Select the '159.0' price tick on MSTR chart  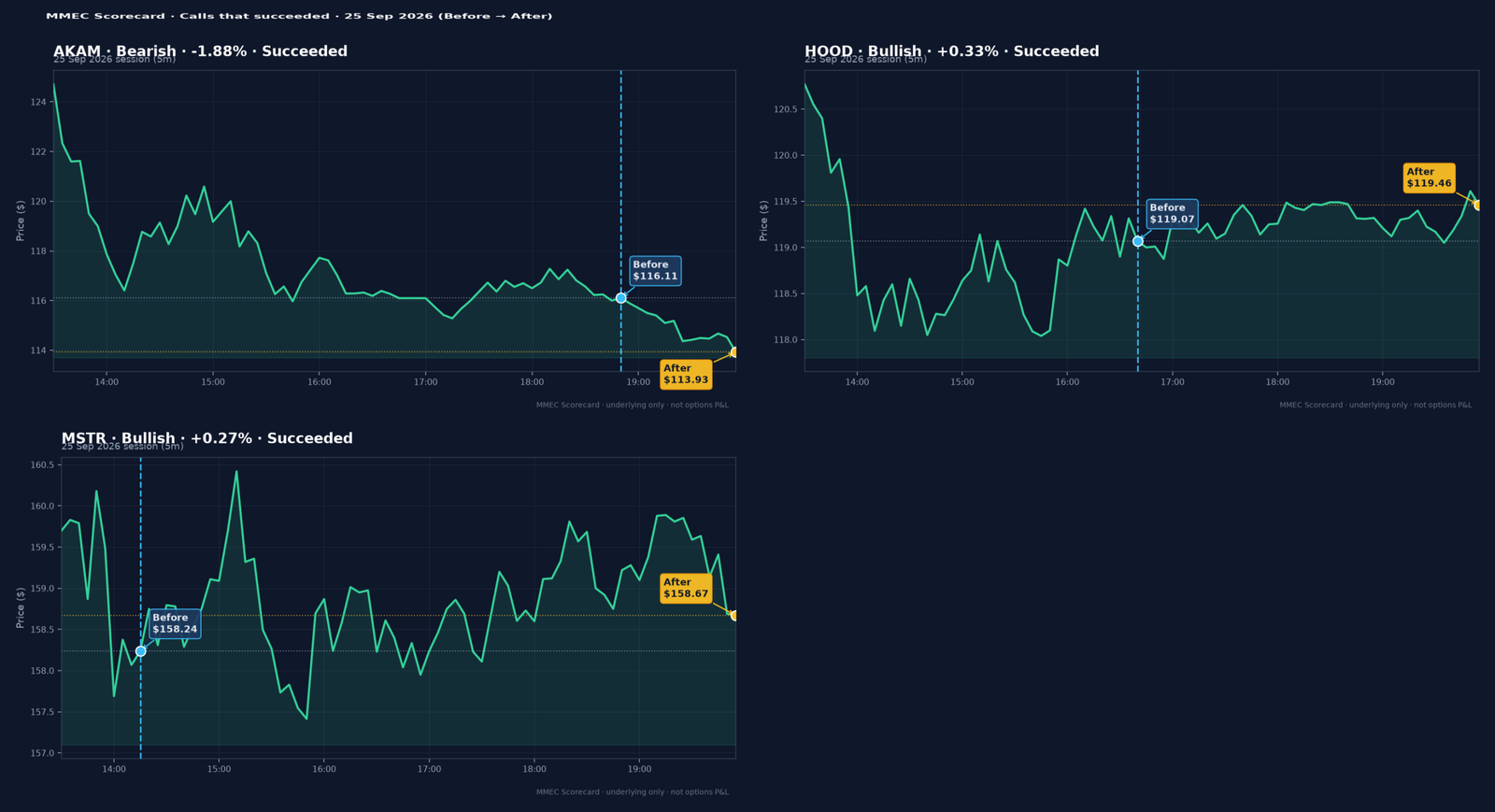[x=43, y=589]
